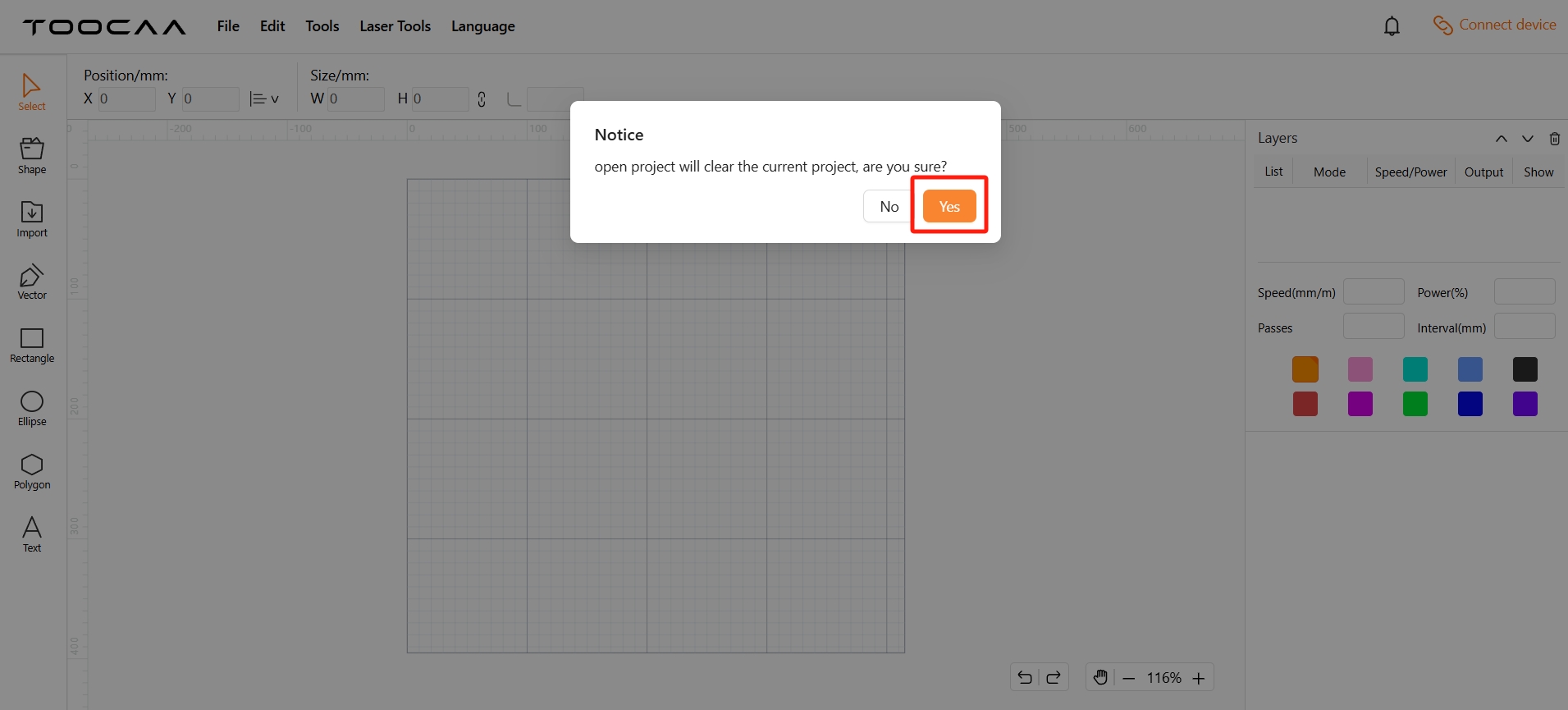Click the 116% zoom value
This screenshot has width=1568, height=710.
click(x=1163, y=678)
